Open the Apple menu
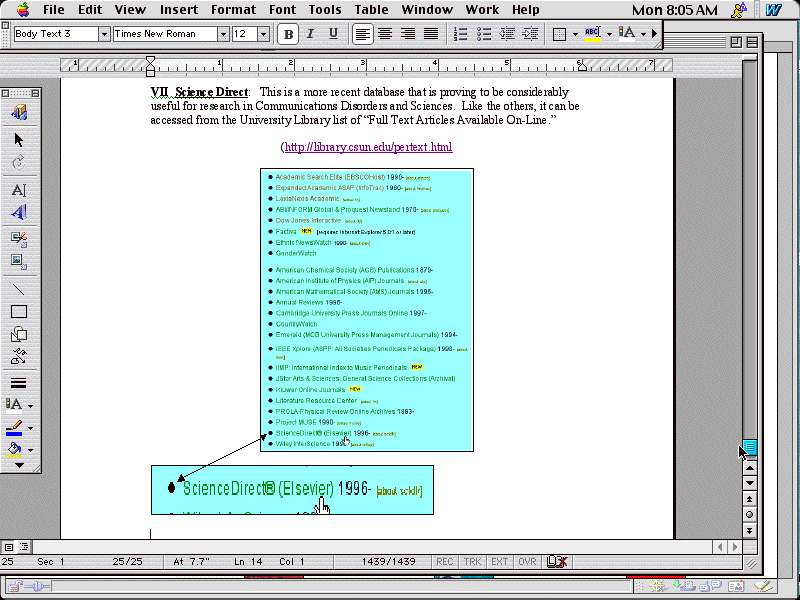 (x=23, y=9)
